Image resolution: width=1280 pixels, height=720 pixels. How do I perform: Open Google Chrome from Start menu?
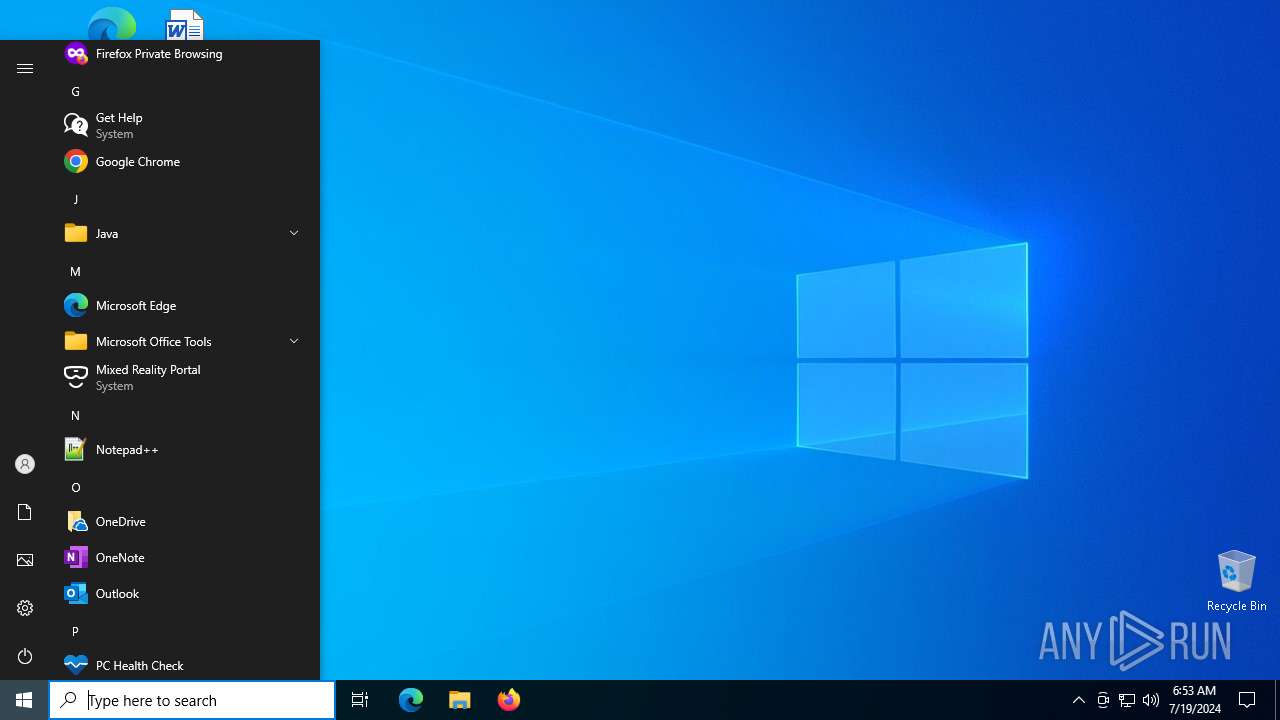(185, 161)
